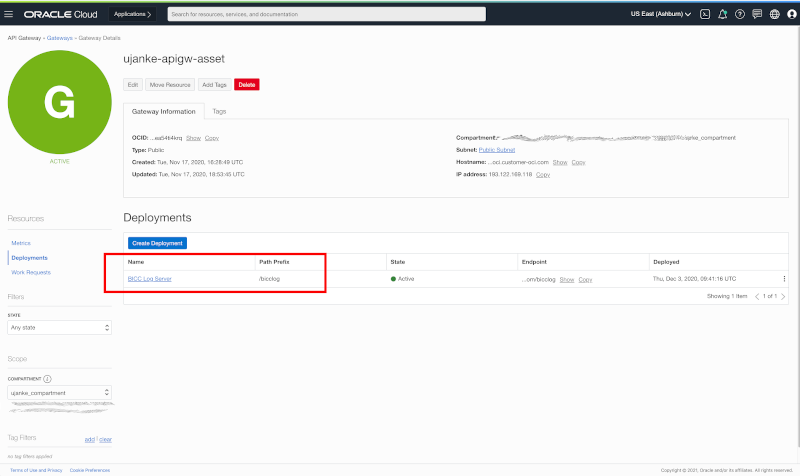Click the IP address value 193.122.169.118
This screenshot has height=476, width=800.
click(x=510, y=174)
